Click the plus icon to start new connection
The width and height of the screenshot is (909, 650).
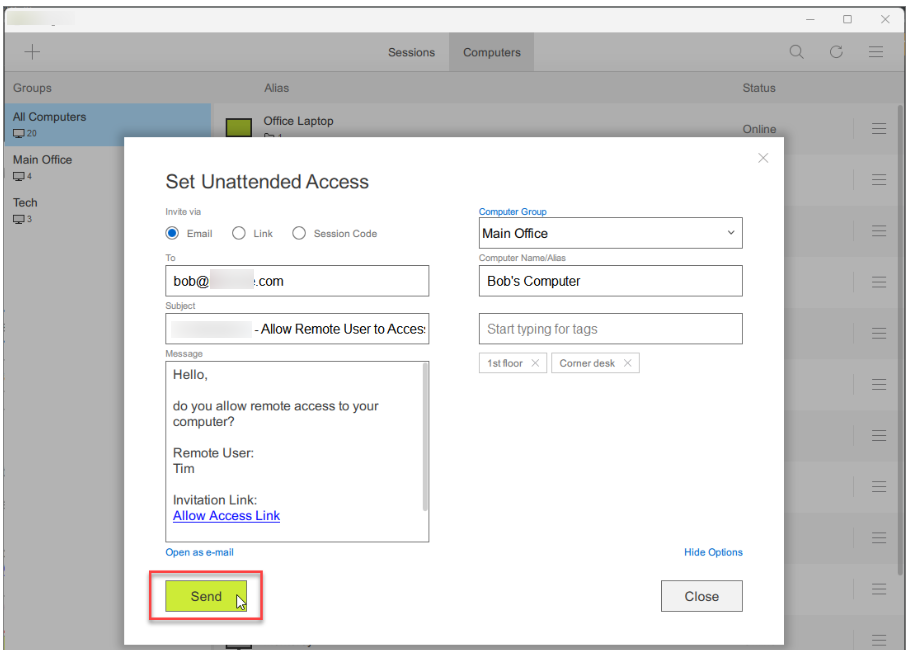click(x=32, y=51)
